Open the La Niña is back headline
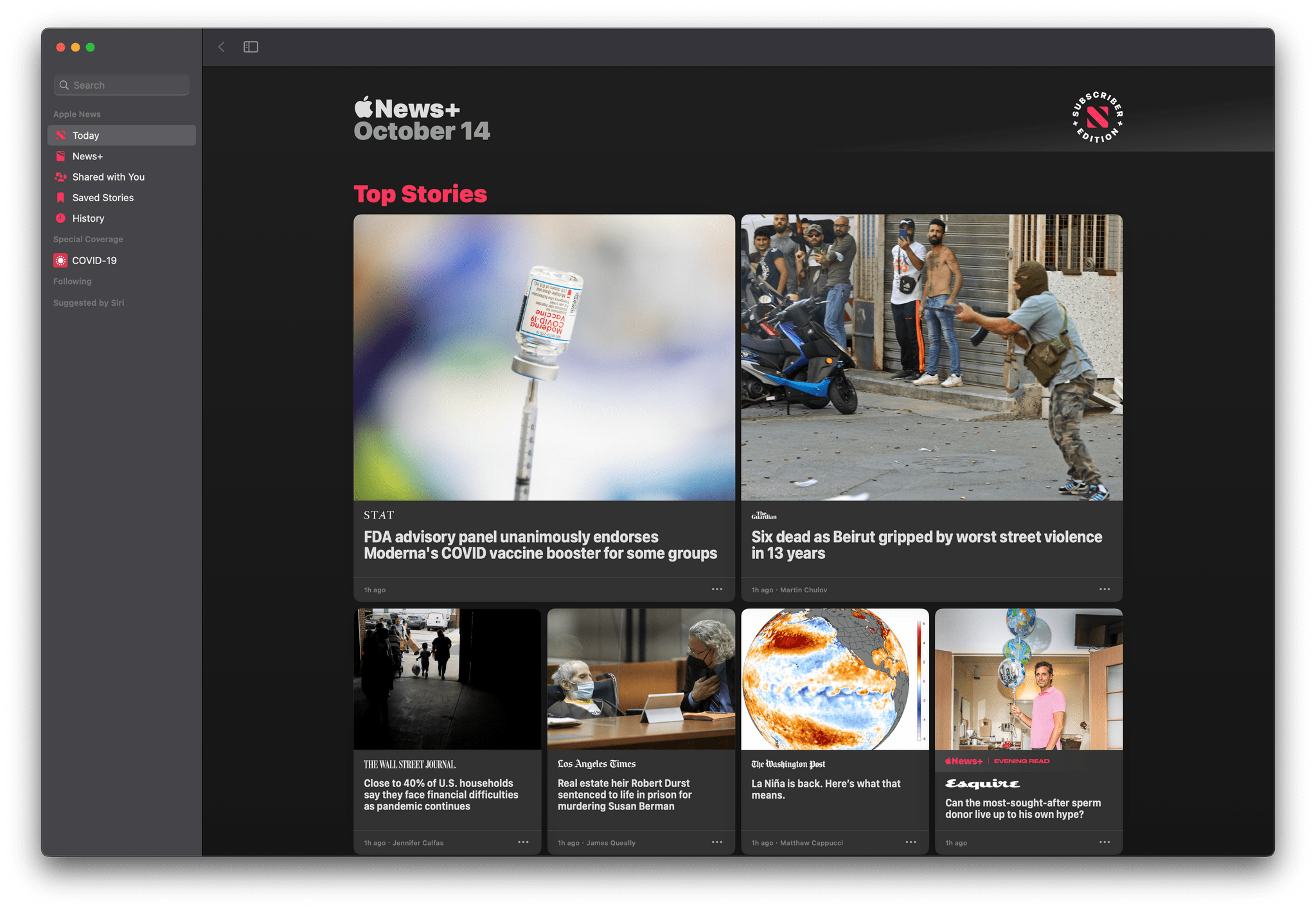This screenshot has width=1316, height=911. click(x=826, y=789)
